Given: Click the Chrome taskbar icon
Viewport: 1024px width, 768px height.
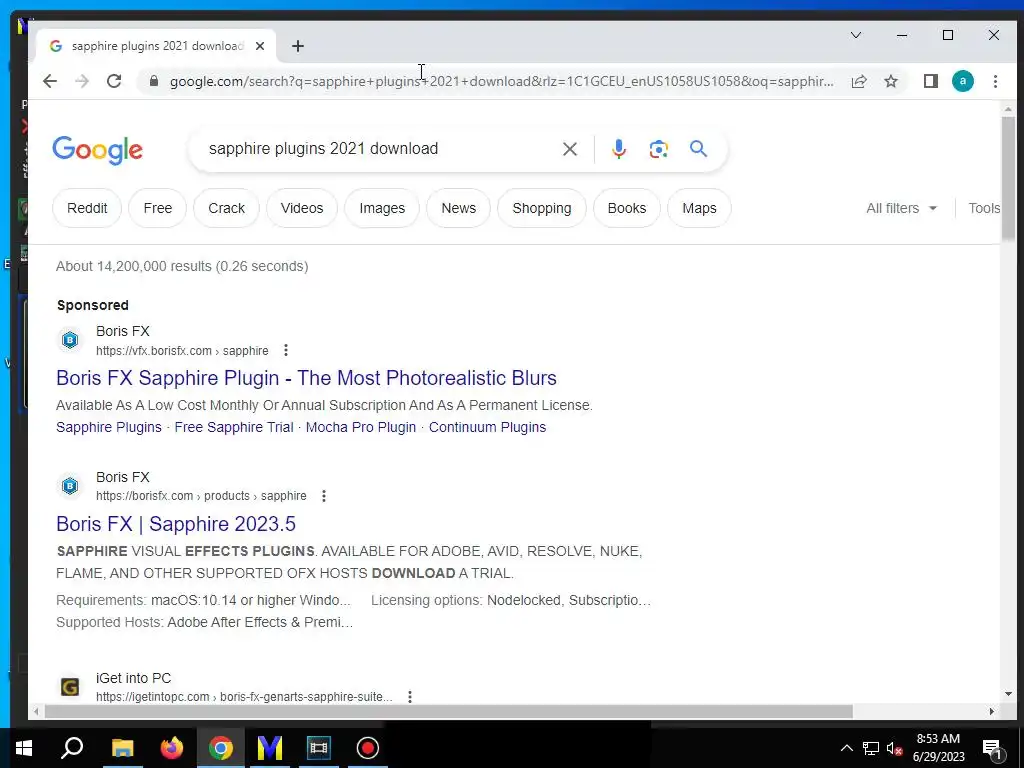Looking at the screenshot, I should coord(221,748).
